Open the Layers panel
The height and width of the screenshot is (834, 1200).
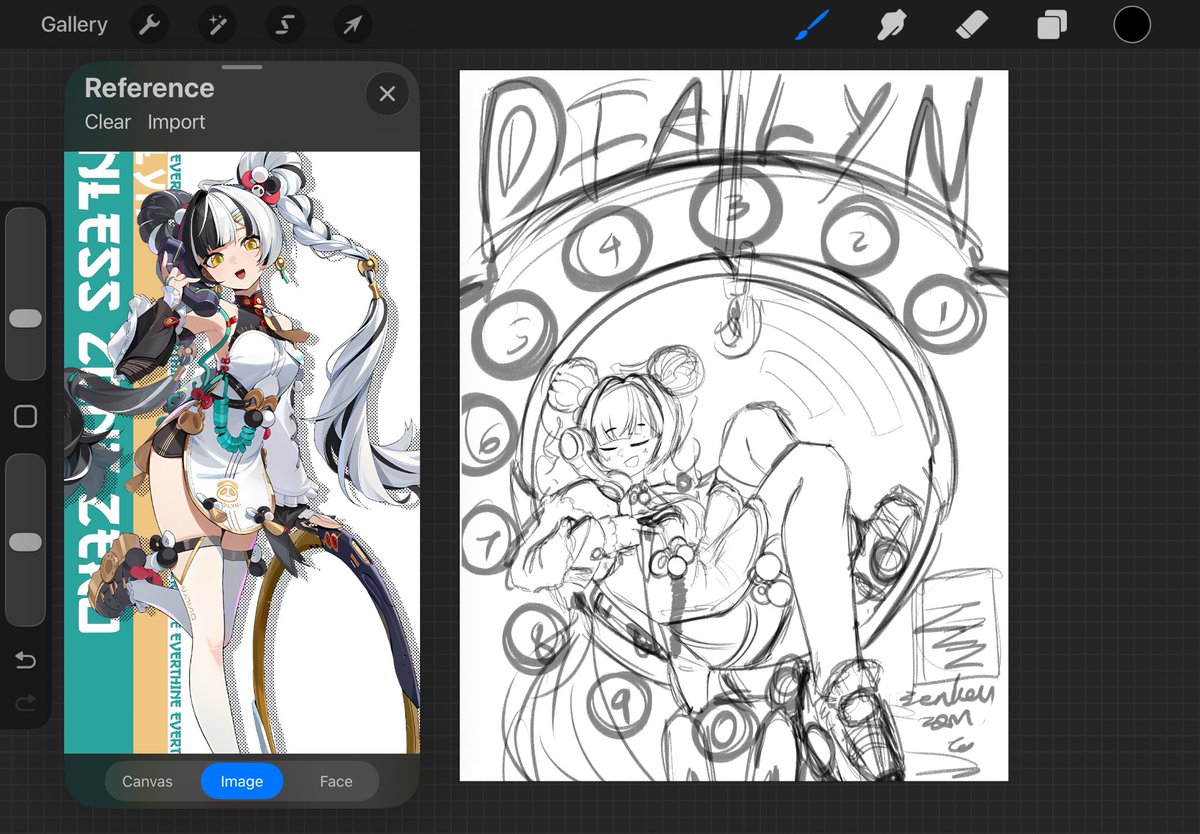click(1052, 25)
